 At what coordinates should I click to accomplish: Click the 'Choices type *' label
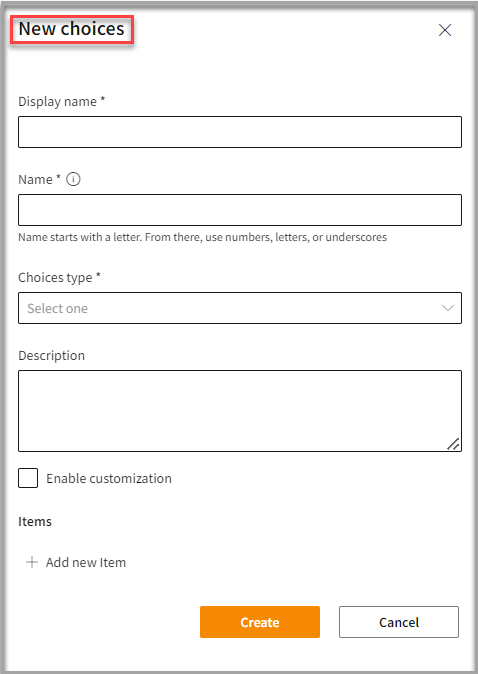pyautogui.click(x=59, y=278)
